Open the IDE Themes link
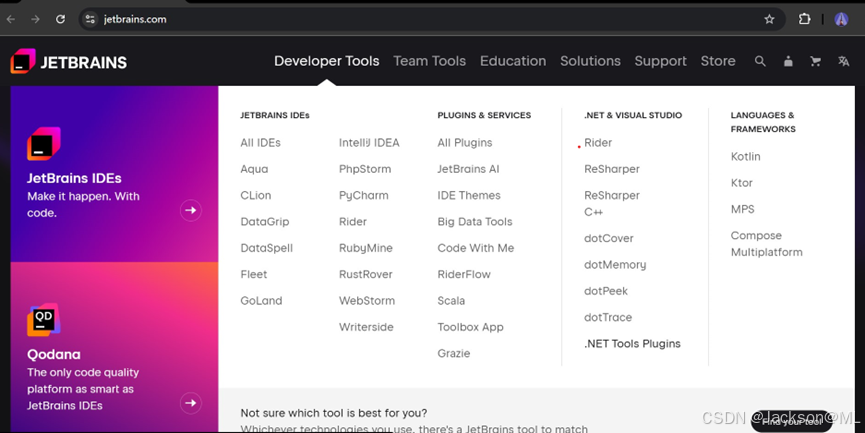Image resolution: width=865 pixels, height=433 pixels. 469,195
